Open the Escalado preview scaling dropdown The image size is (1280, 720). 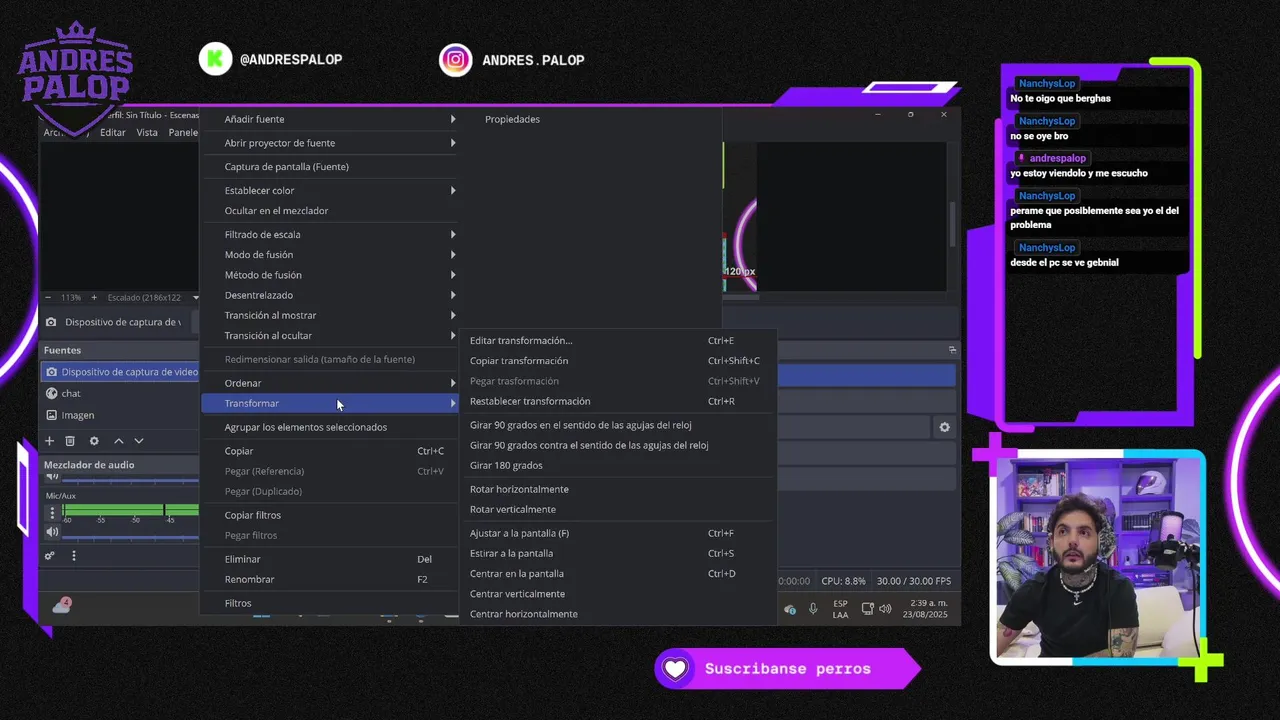[154, 297]
